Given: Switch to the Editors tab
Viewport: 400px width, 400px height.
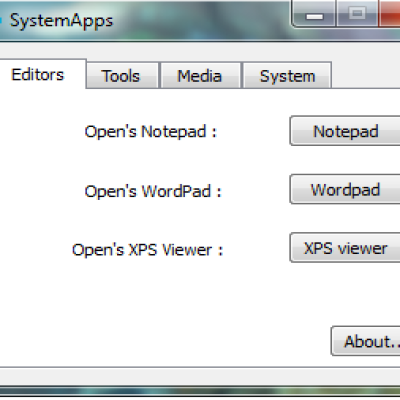Looking at the screenshot, I should (x=42, y=74).
